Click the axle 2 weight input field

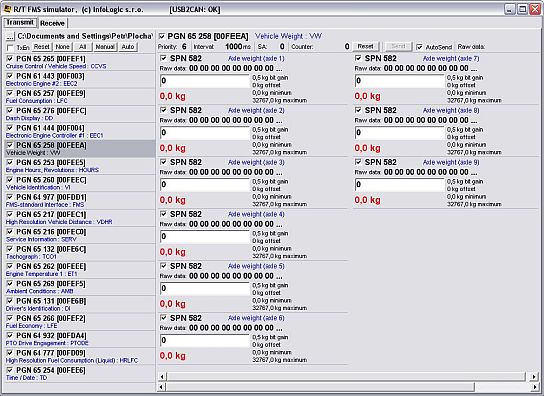[x=205, y=133]
